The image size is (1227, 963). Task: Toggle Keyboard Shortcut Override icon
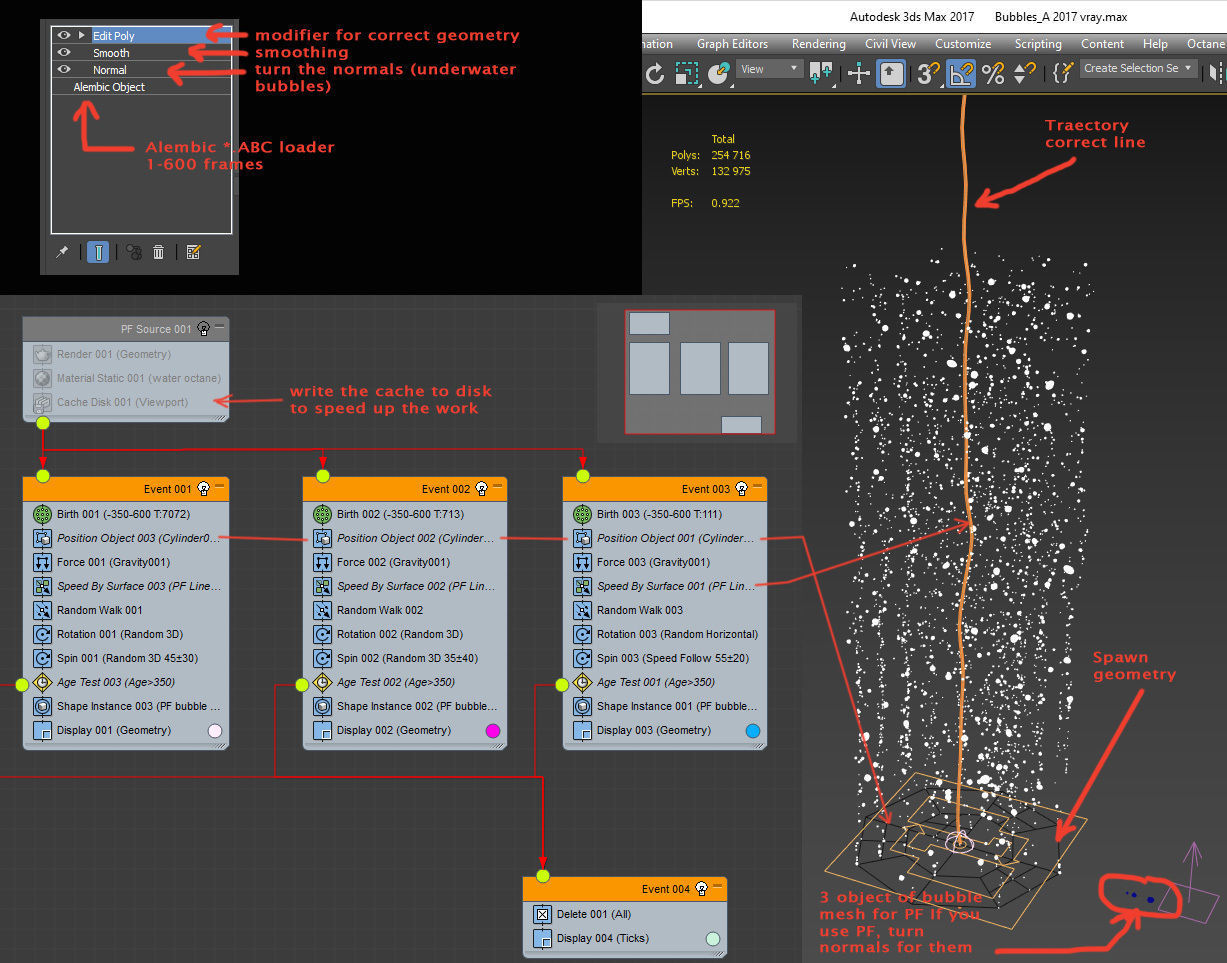tap(892, 73)
